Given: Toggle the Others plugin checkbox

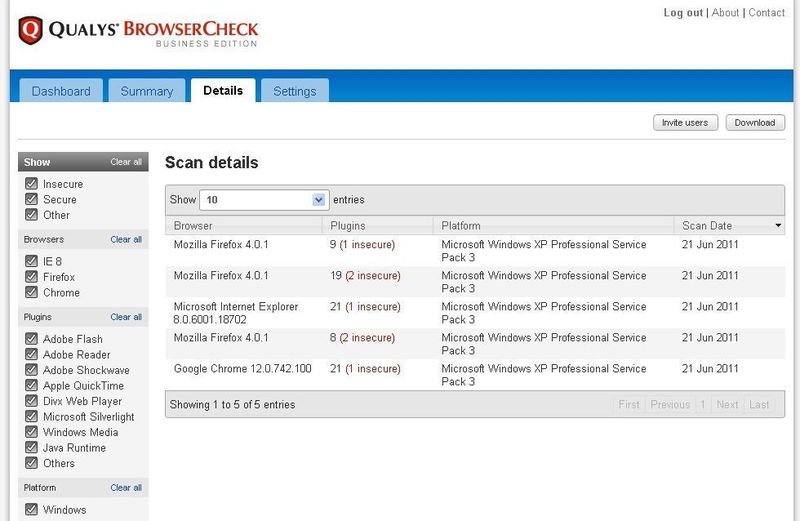Looking at the screenshot, I should 31,463.
